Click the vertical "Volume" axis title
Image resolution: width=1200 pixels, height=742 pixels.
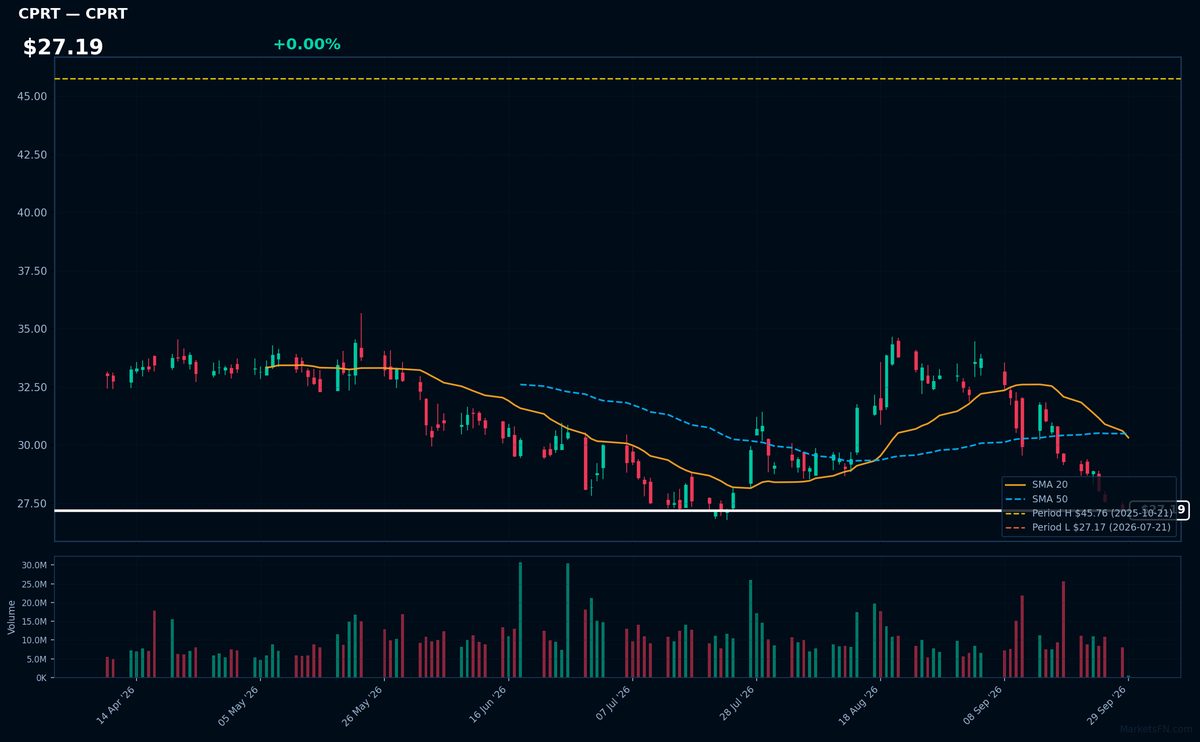(x=12, y=617)
